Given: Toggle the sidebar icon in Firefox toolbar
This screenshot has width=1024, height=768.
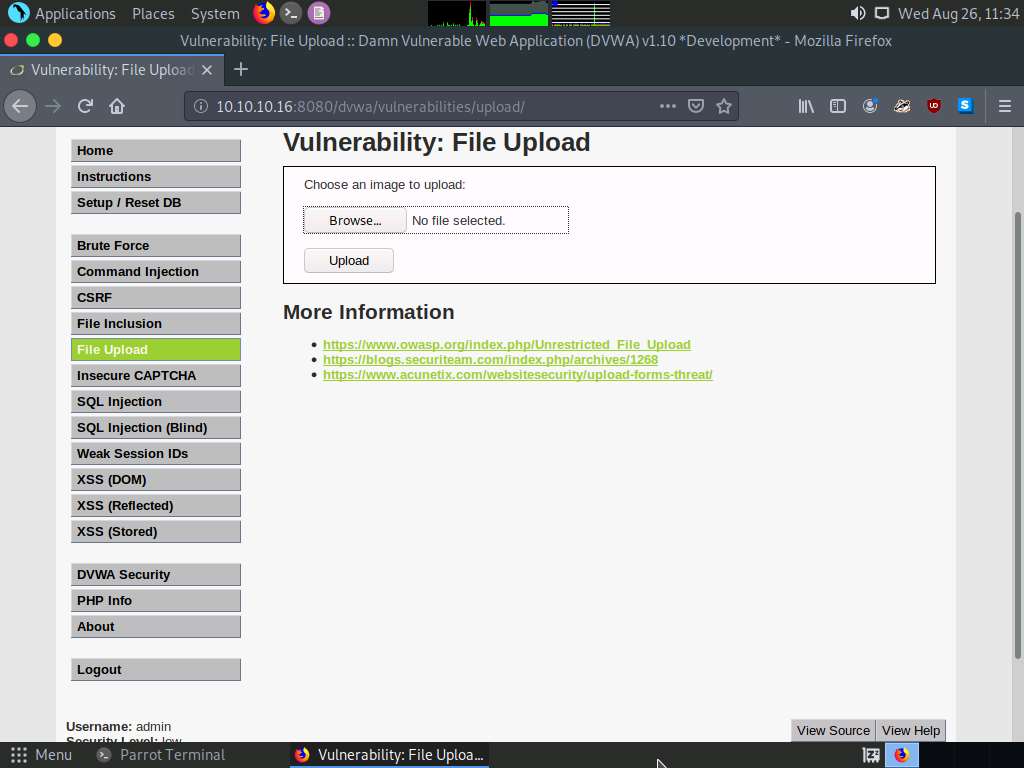Looking at the screenshot, I should tap(837, 105).
